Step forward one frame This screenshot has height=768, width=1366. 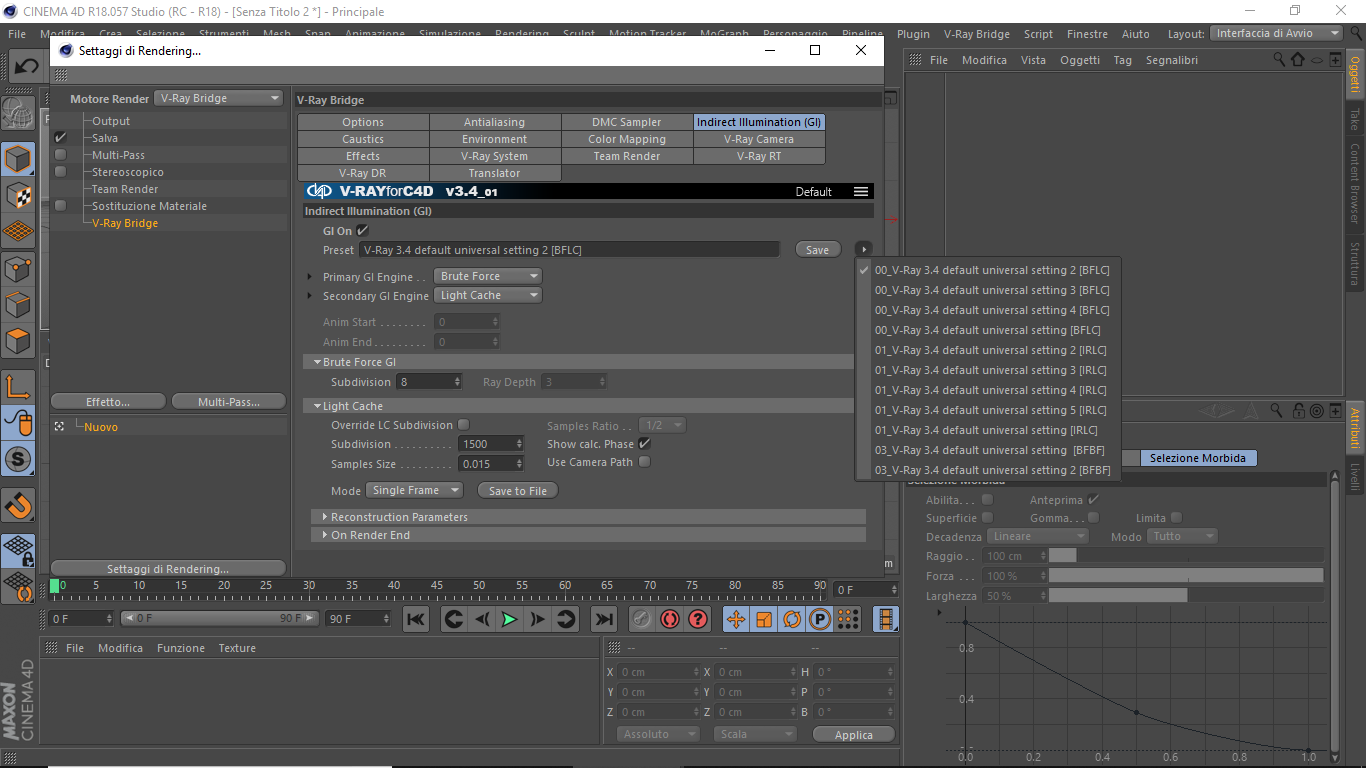[x=537, y=619]
